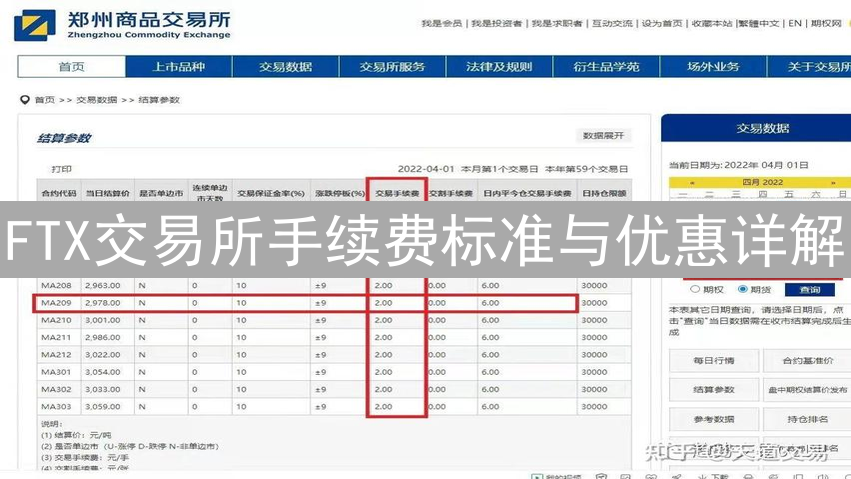
Task: Open the 法律及规则 navigation menu
Action: tap(499, 67)
